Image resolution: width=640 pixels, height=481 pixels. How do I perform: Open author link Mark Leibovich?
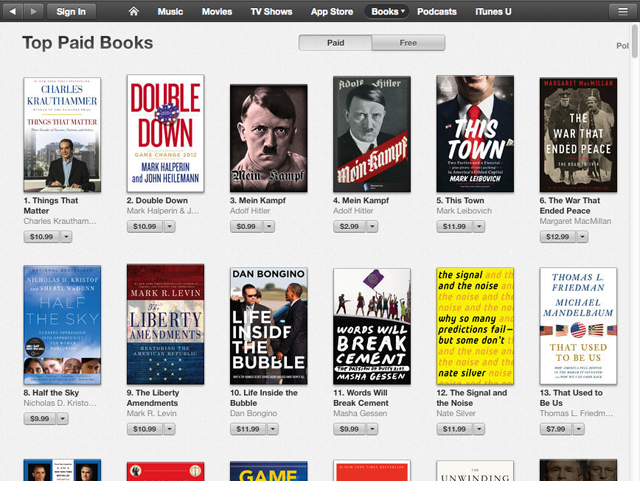pyautogui.click(x=464, y=211)
